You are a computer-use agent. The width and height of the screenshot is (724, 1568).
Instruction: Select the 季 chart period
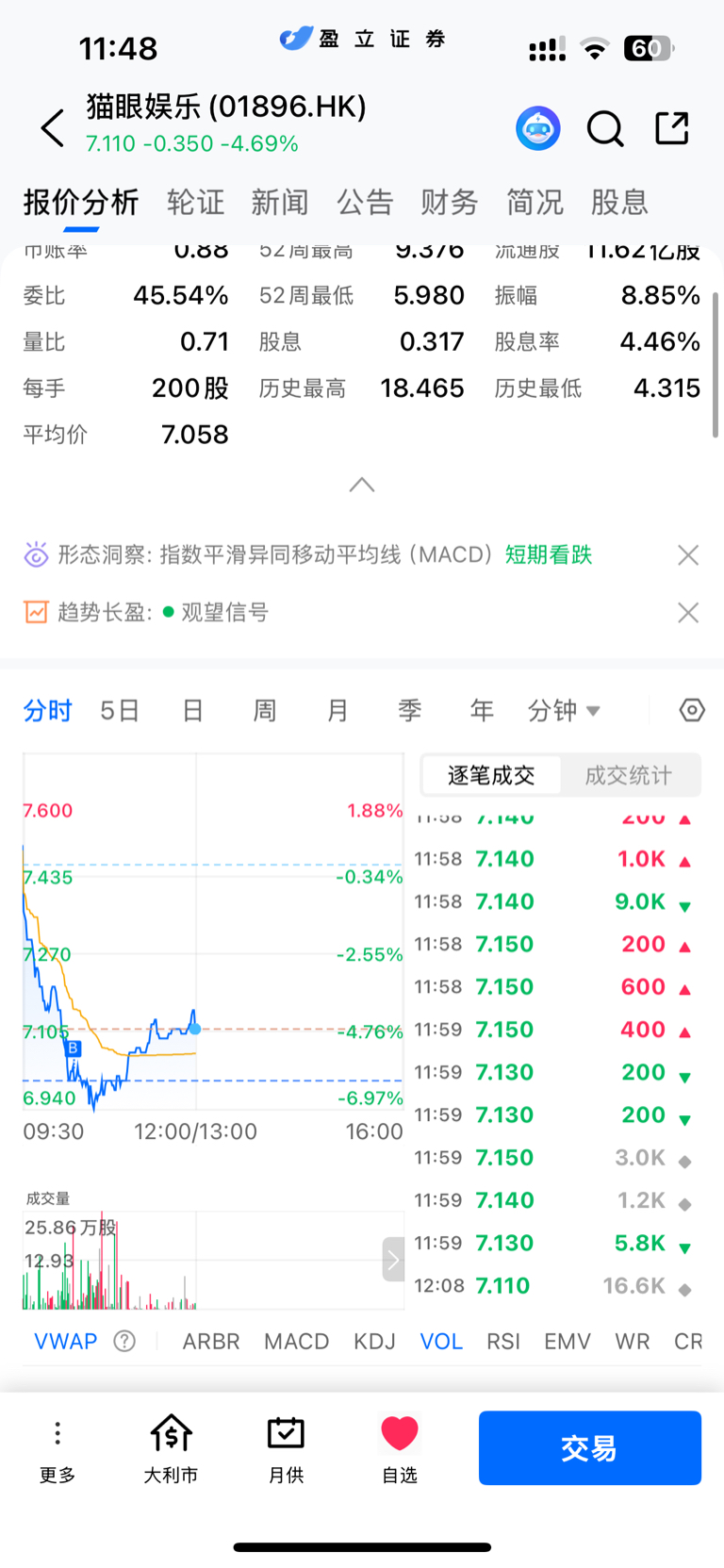[409, 710]
